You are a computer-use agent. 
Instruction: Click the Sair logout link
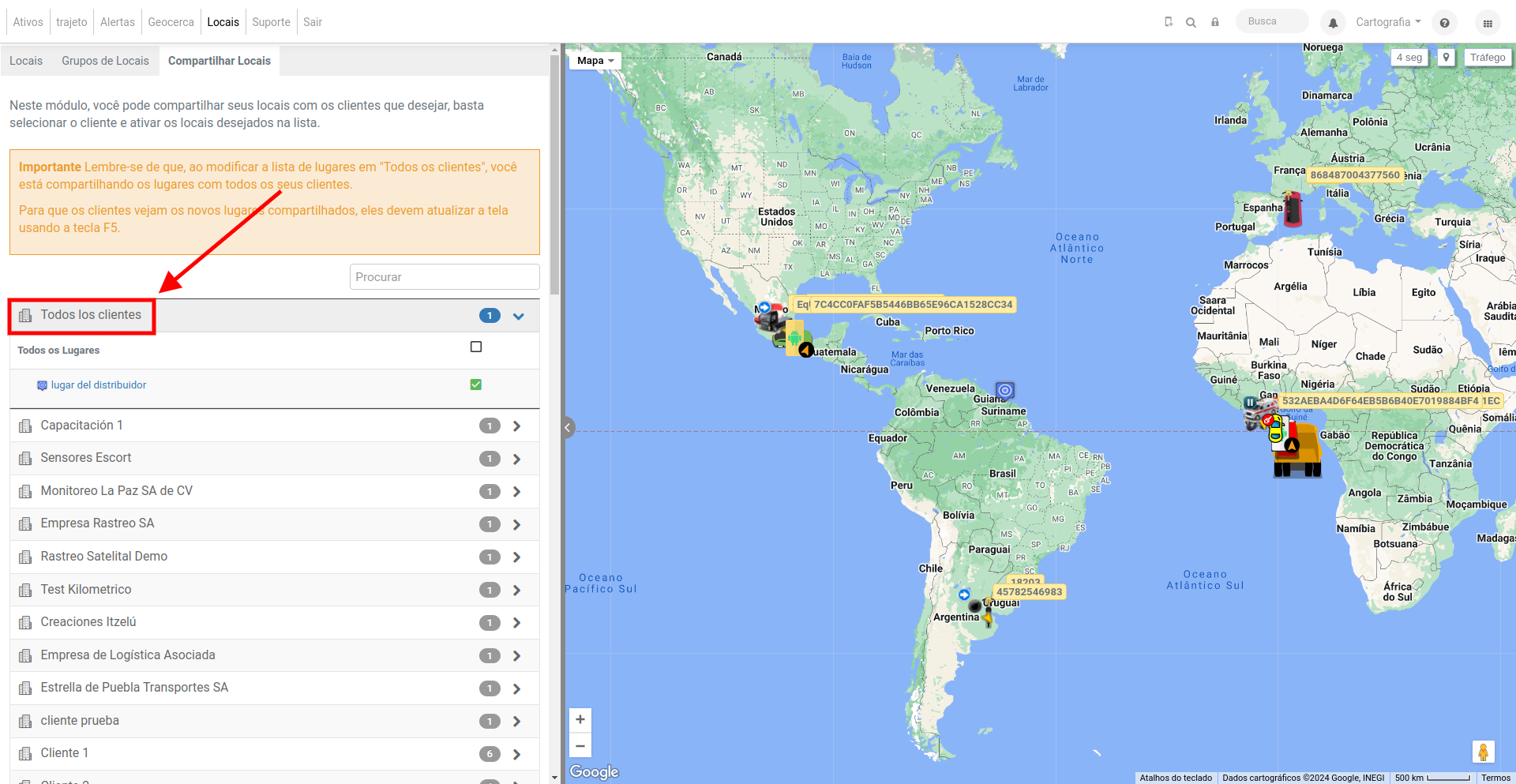(313, 22)
